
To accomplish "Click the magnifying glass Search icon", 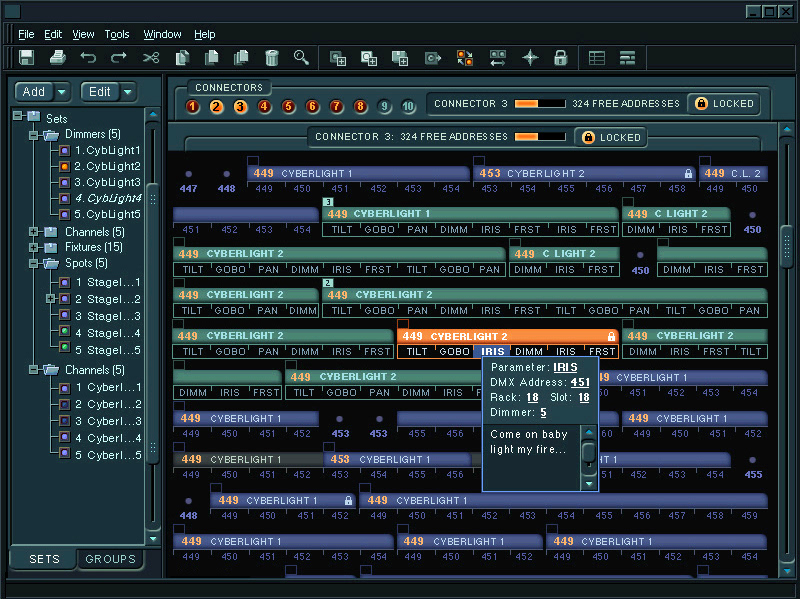I will [x=302, y=58].
